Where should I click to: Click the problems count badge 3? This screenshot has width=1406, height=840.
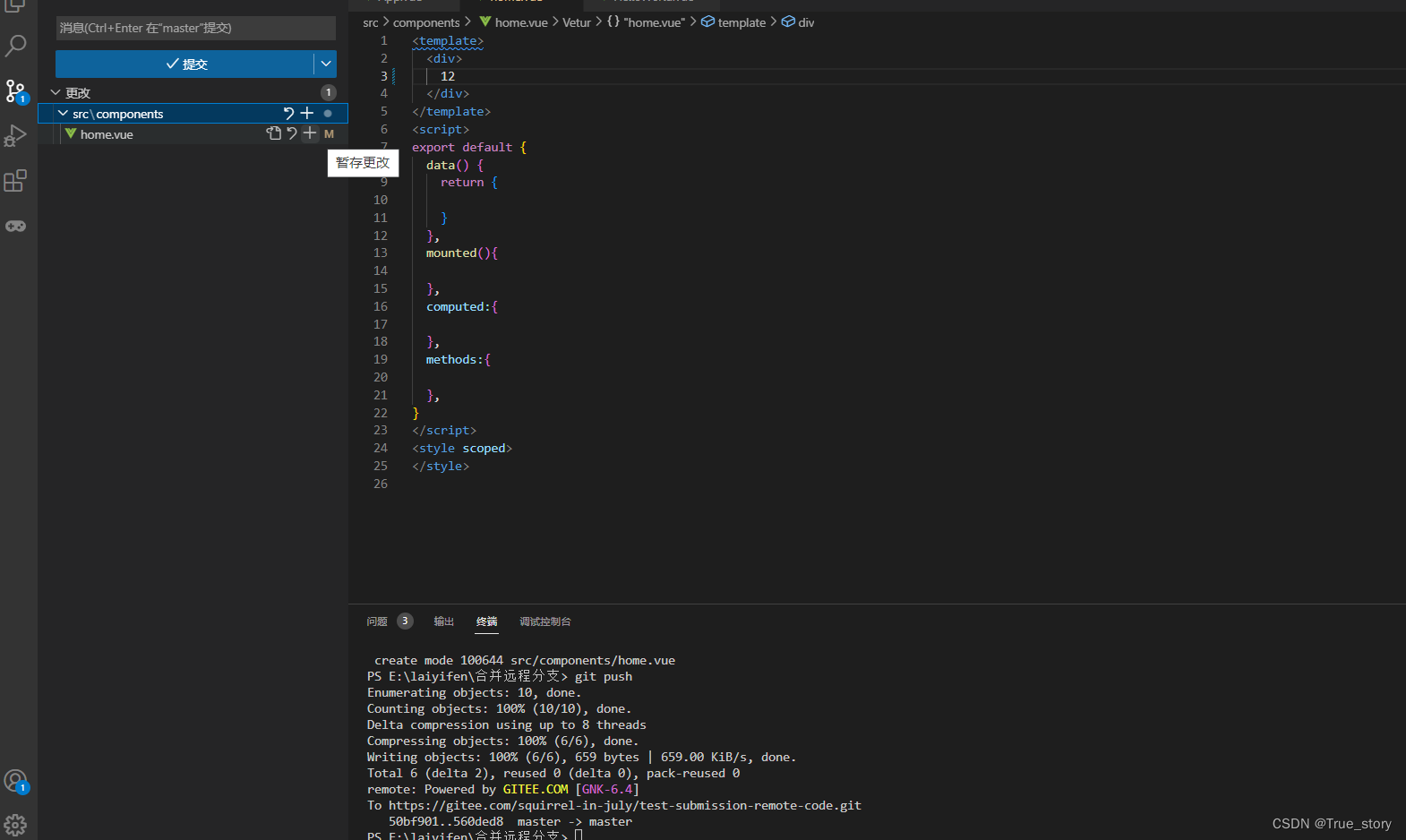click(405, 621)
